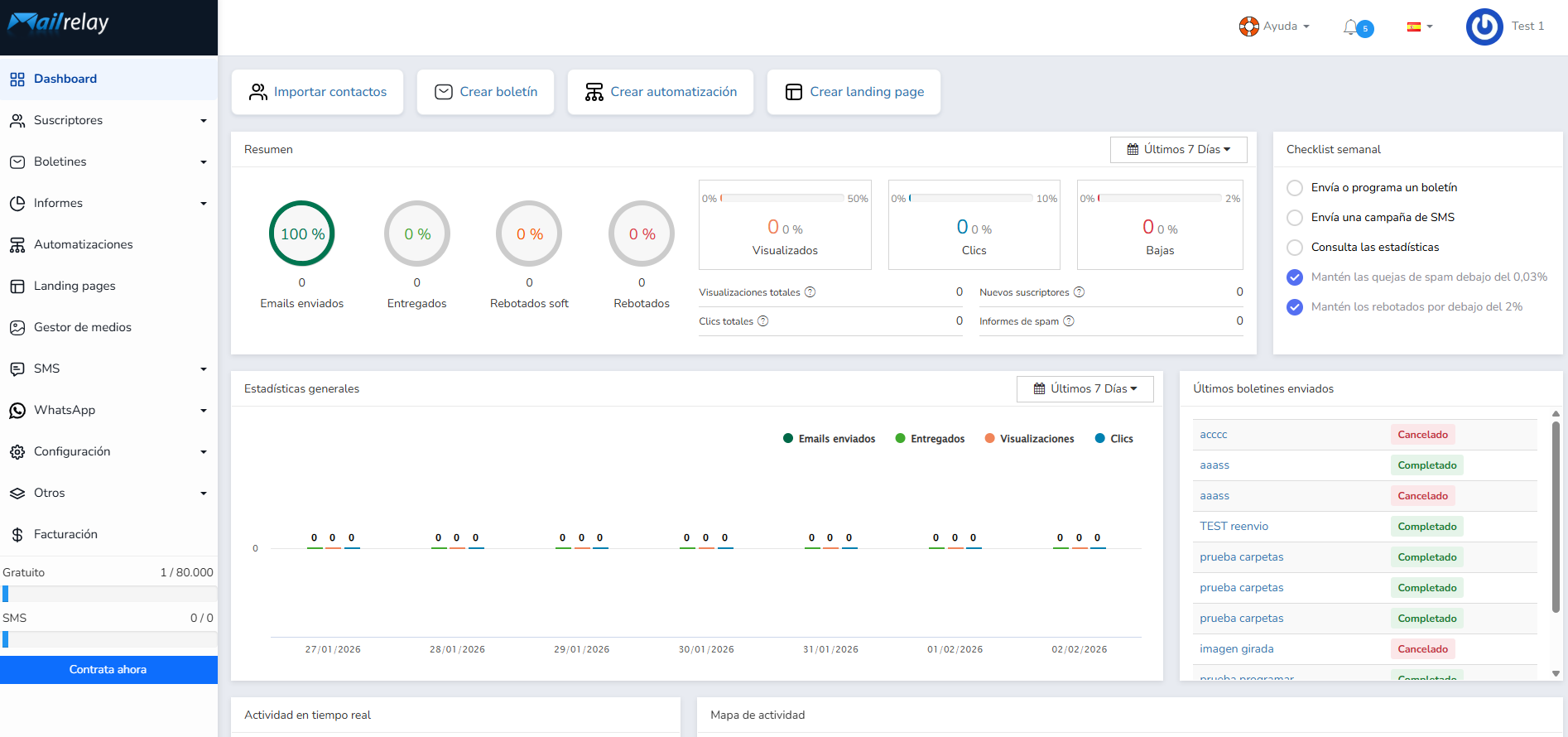Click the Mailrelay logo

(58, 22)
